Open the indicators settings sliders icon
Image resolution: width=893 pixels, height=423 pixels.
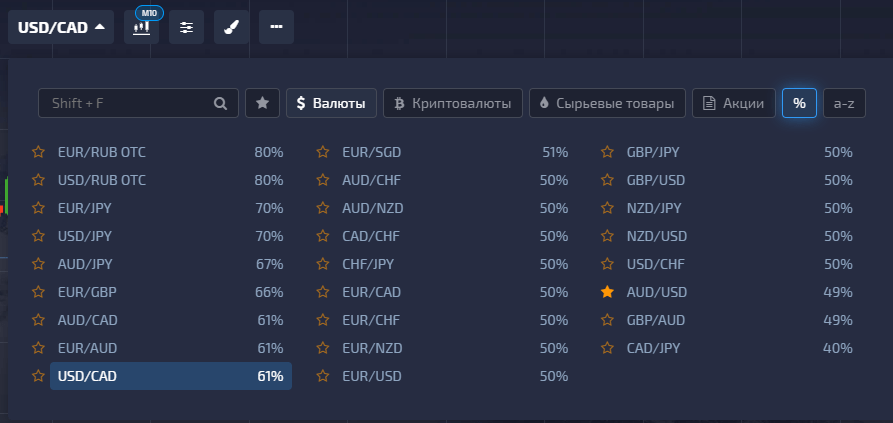[x=186, y=27]
